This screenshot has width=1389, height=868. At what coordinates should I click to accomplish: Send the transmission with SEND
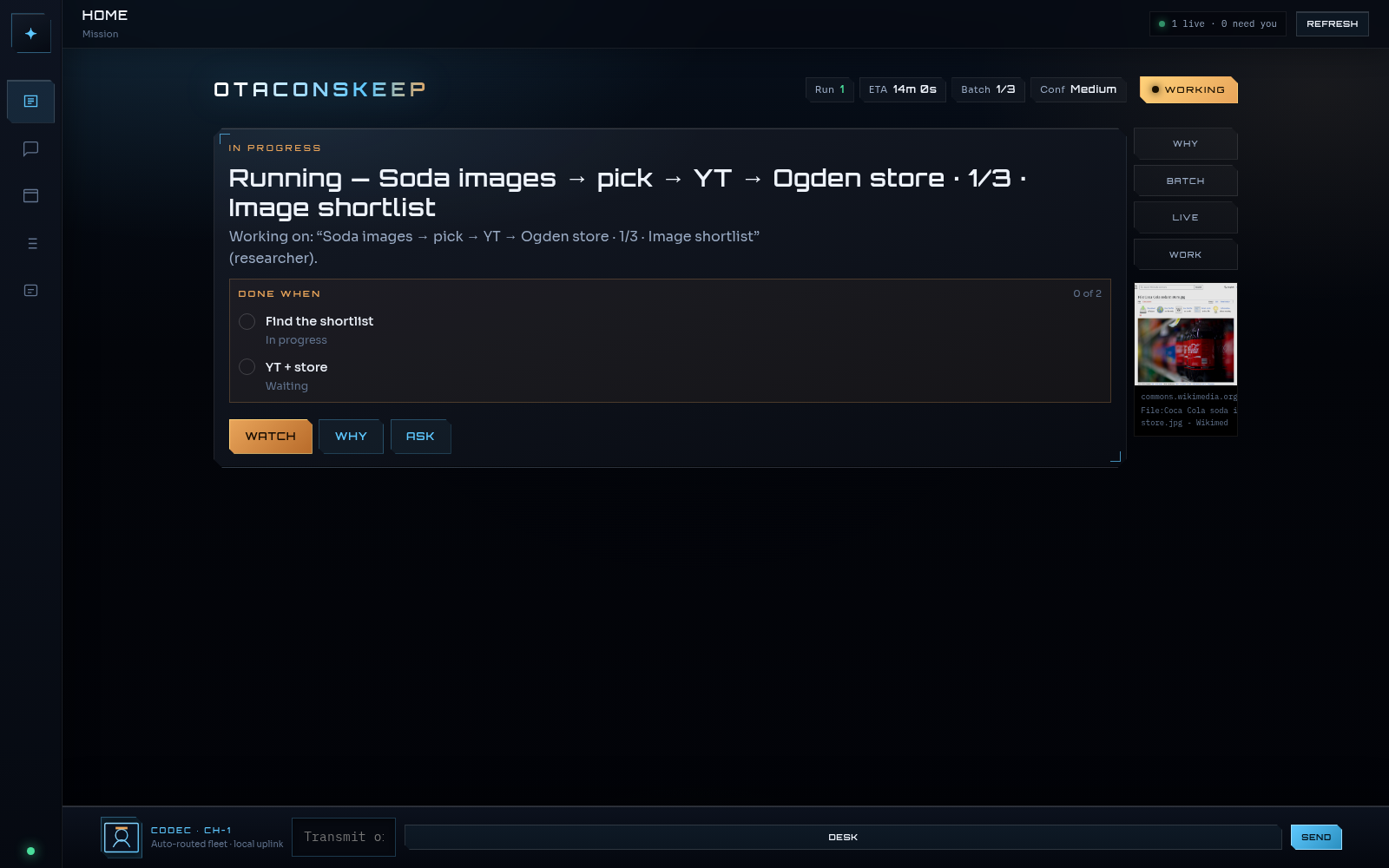click(1316, 838)
